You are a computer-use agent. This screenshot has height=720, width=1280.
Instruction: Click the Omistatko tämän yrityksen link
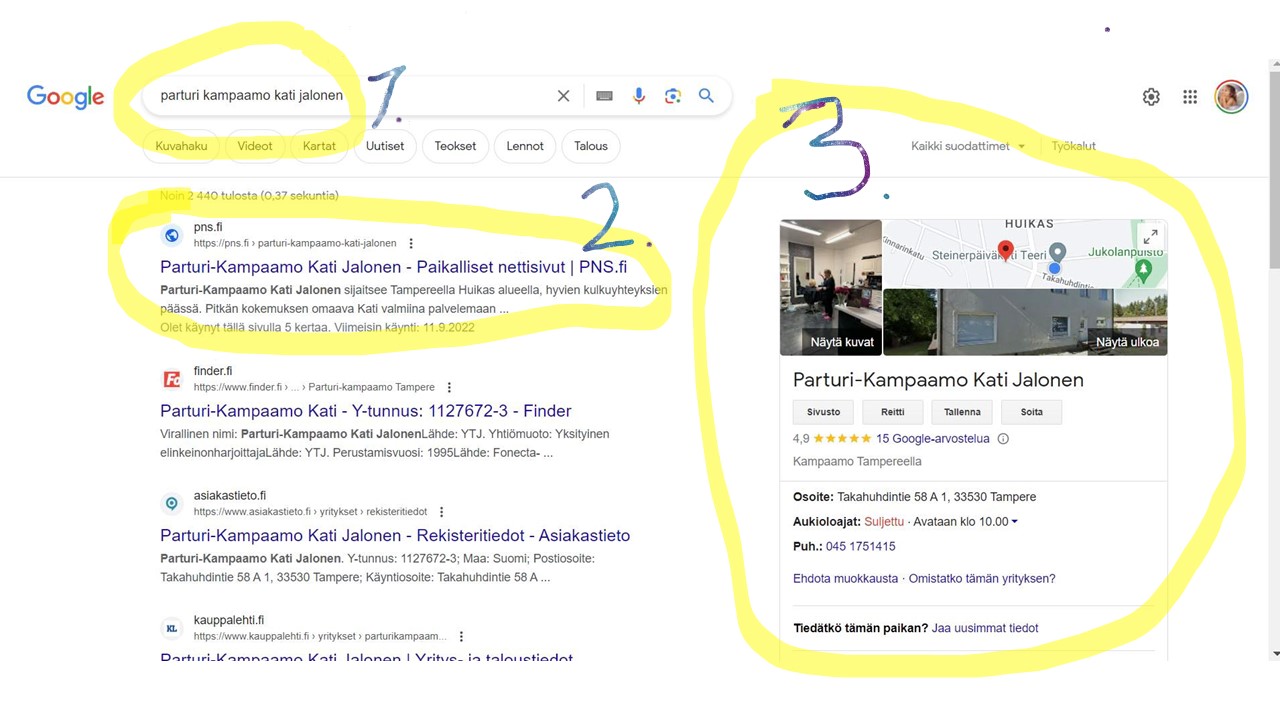(x=982, y=579)
